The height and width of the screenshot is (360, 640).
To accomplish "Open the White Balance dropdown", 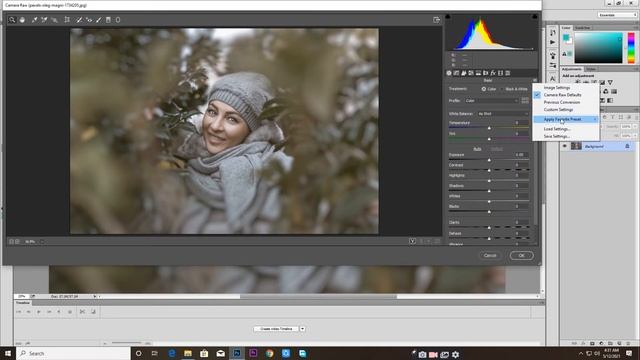I will (503, 113).
